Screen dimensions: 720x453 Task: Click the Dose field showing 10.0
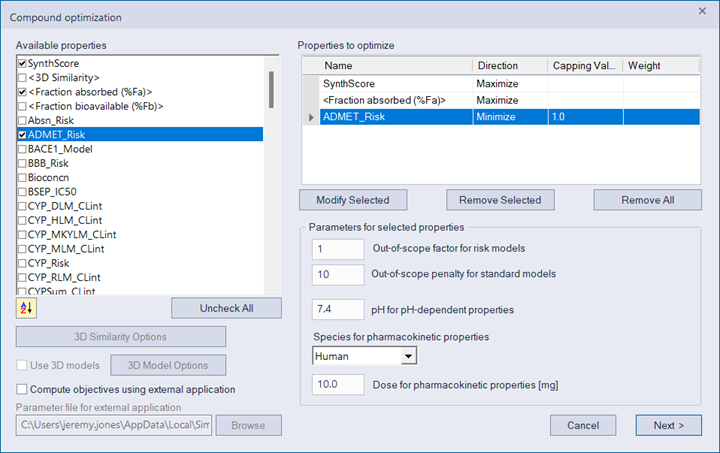pos(338,385)
